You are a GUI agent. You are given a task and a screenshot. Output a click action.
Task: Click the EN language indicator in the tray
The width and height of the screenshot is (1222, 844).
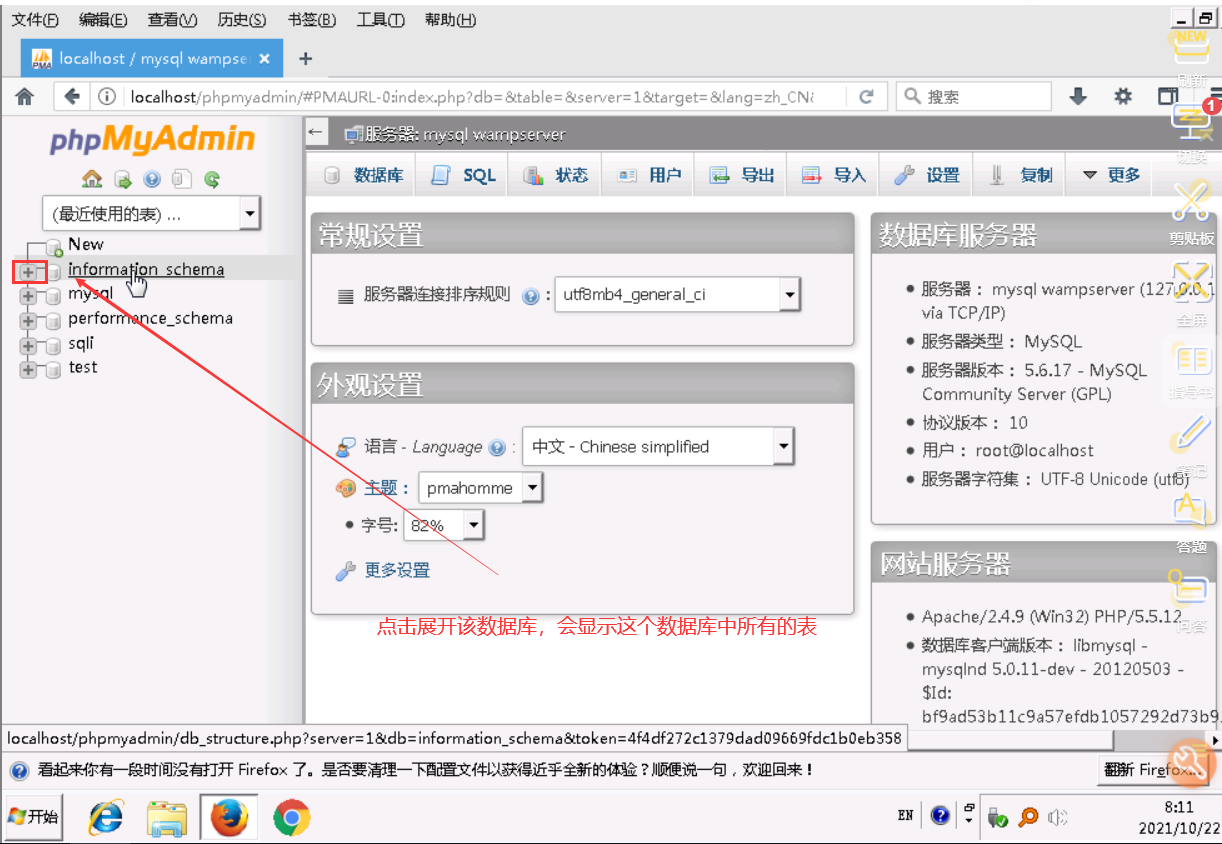(906, 816)
